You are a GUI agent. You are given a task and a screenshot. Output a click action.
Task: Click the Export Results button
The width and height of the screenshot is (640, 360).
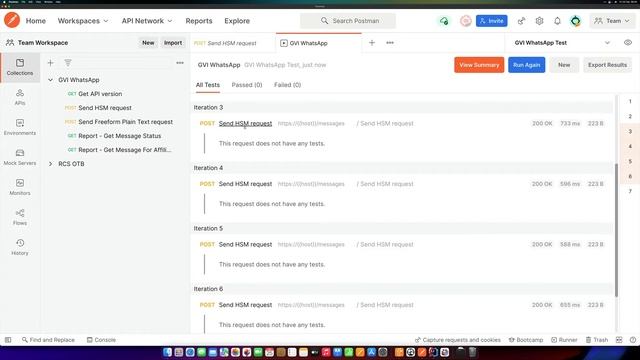click(x=607, y=65)
